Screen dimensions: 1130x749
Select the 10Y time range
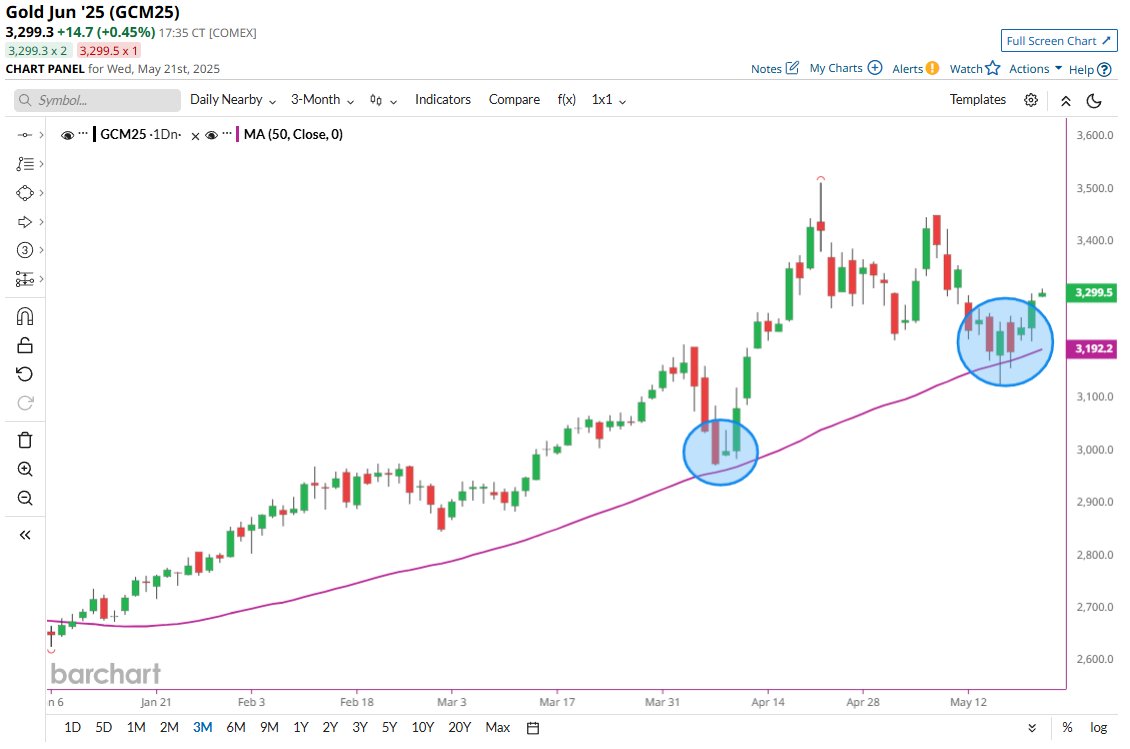pos(422,727)
